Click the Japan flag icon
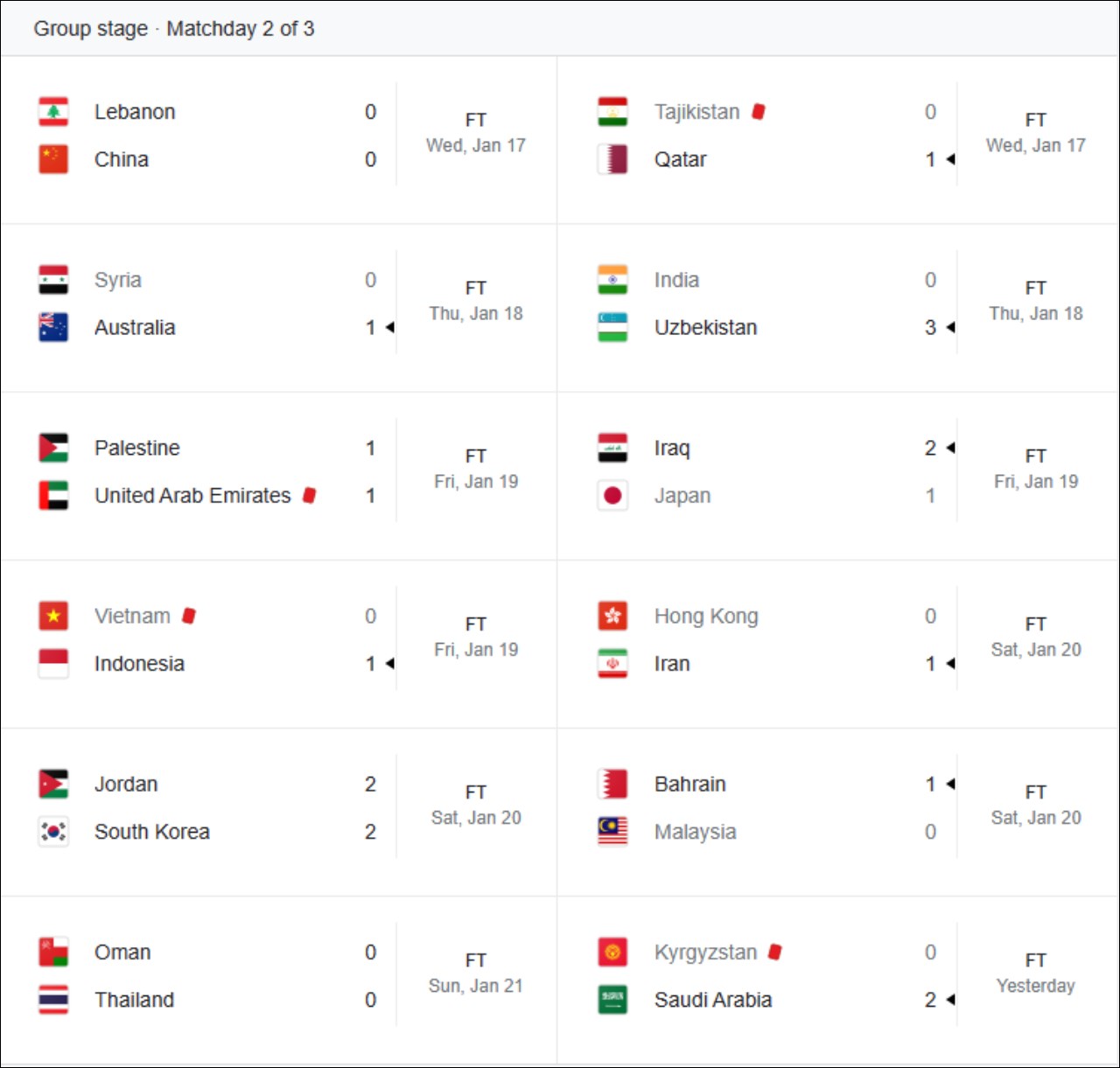 coord(612,495)
